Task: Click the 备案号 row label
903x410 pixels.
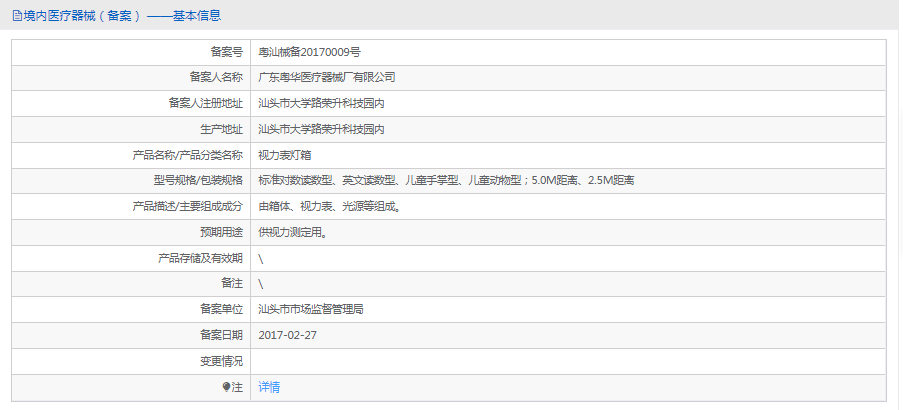Action: (x=226, y=51)
